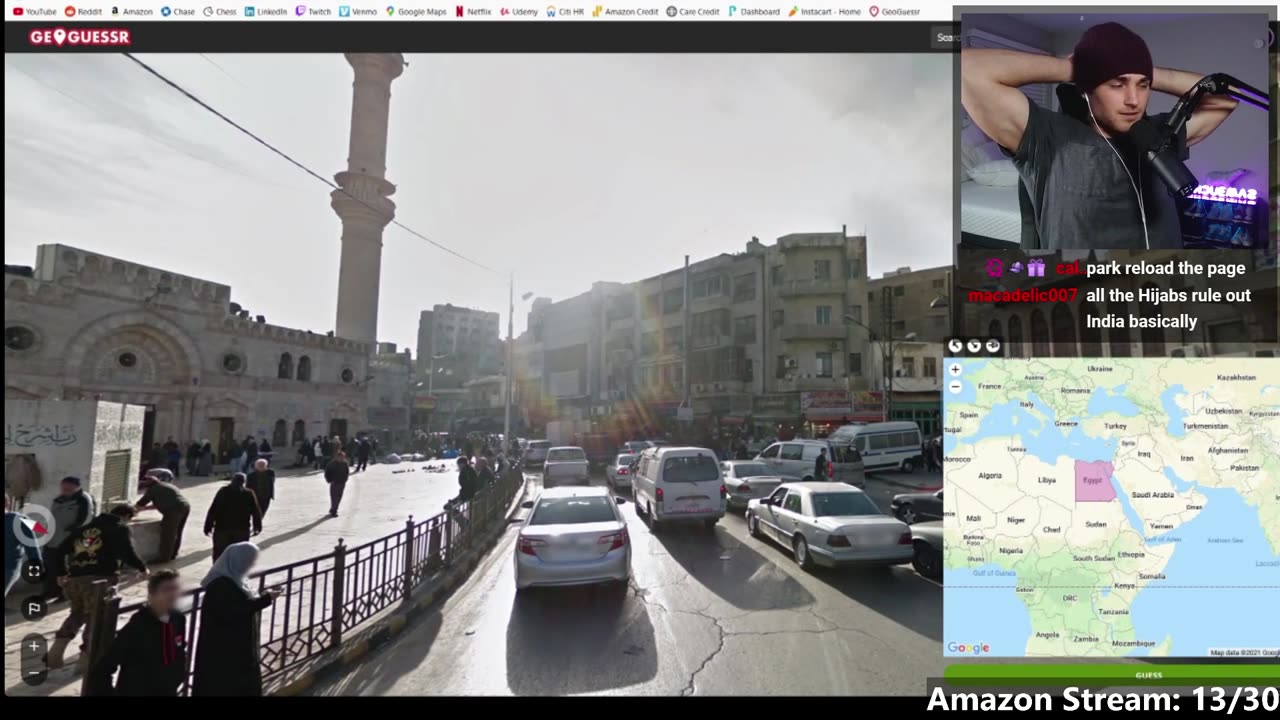
Task: Zoom out the street view
Action: 33,674
